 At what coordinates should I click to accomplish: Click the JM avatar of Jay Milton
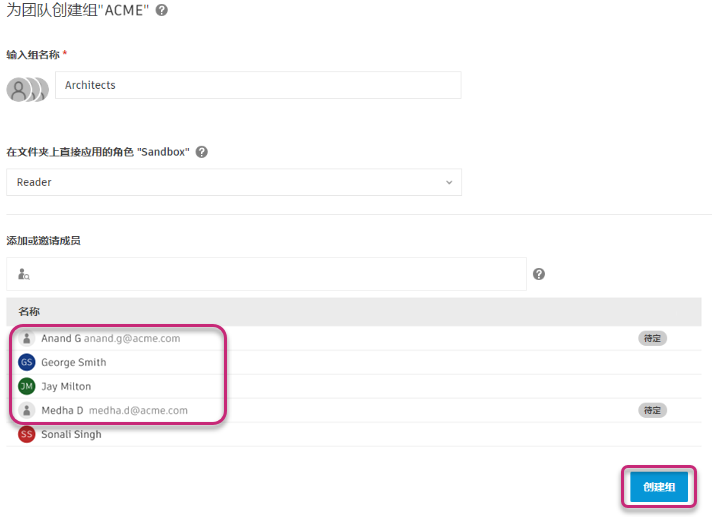[27, 386]
